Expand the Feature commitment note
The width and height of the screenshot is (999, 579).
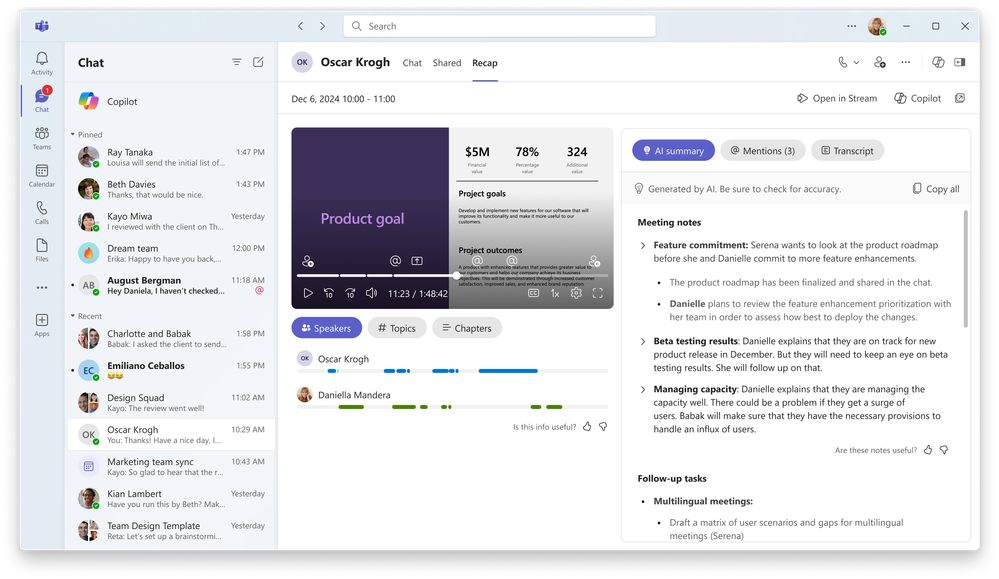point(643,245)
